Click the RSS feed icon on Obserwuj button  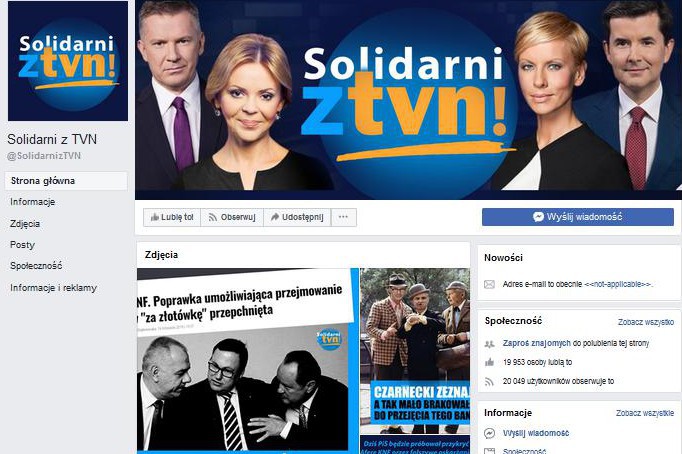213,217
